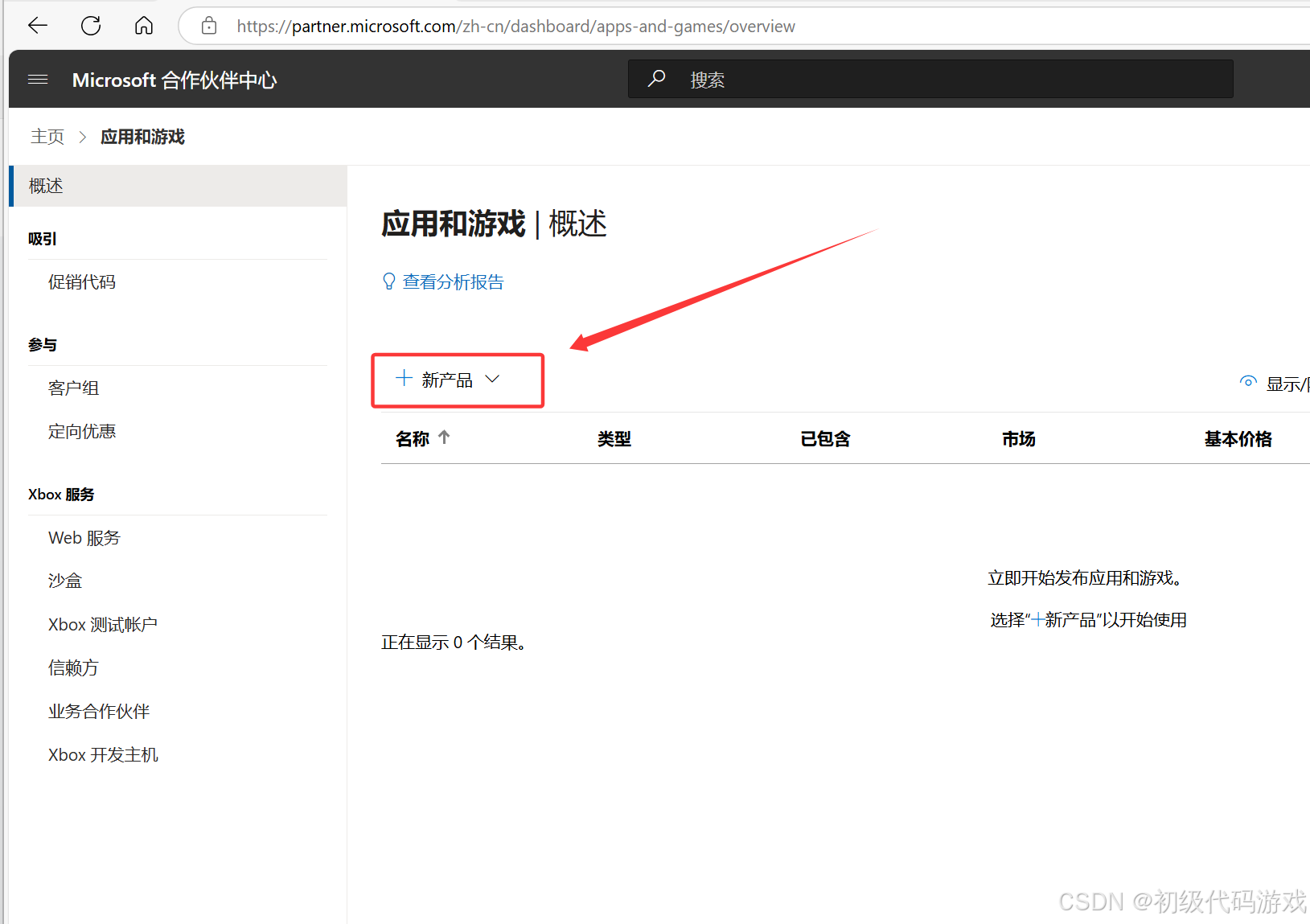Click the URL address bar
The image size is (1310, 924).
pyautogui.click(x=744, y=26)
